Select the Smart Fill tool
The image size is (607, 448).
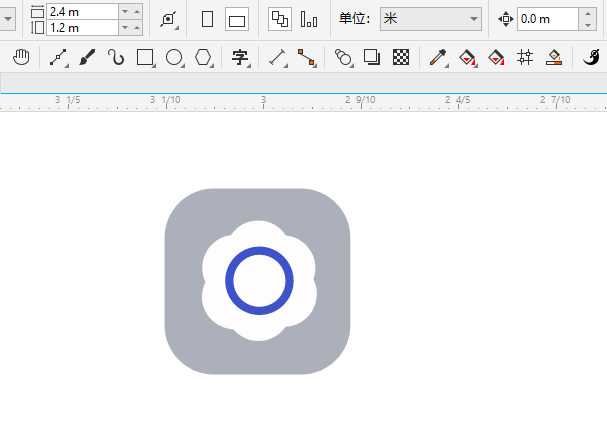[x=496, y=57]
